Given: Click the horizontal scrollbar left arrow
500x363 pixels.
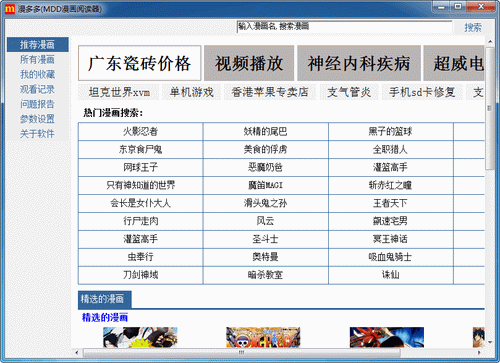Looking at the screenshot, I should 77,352.
